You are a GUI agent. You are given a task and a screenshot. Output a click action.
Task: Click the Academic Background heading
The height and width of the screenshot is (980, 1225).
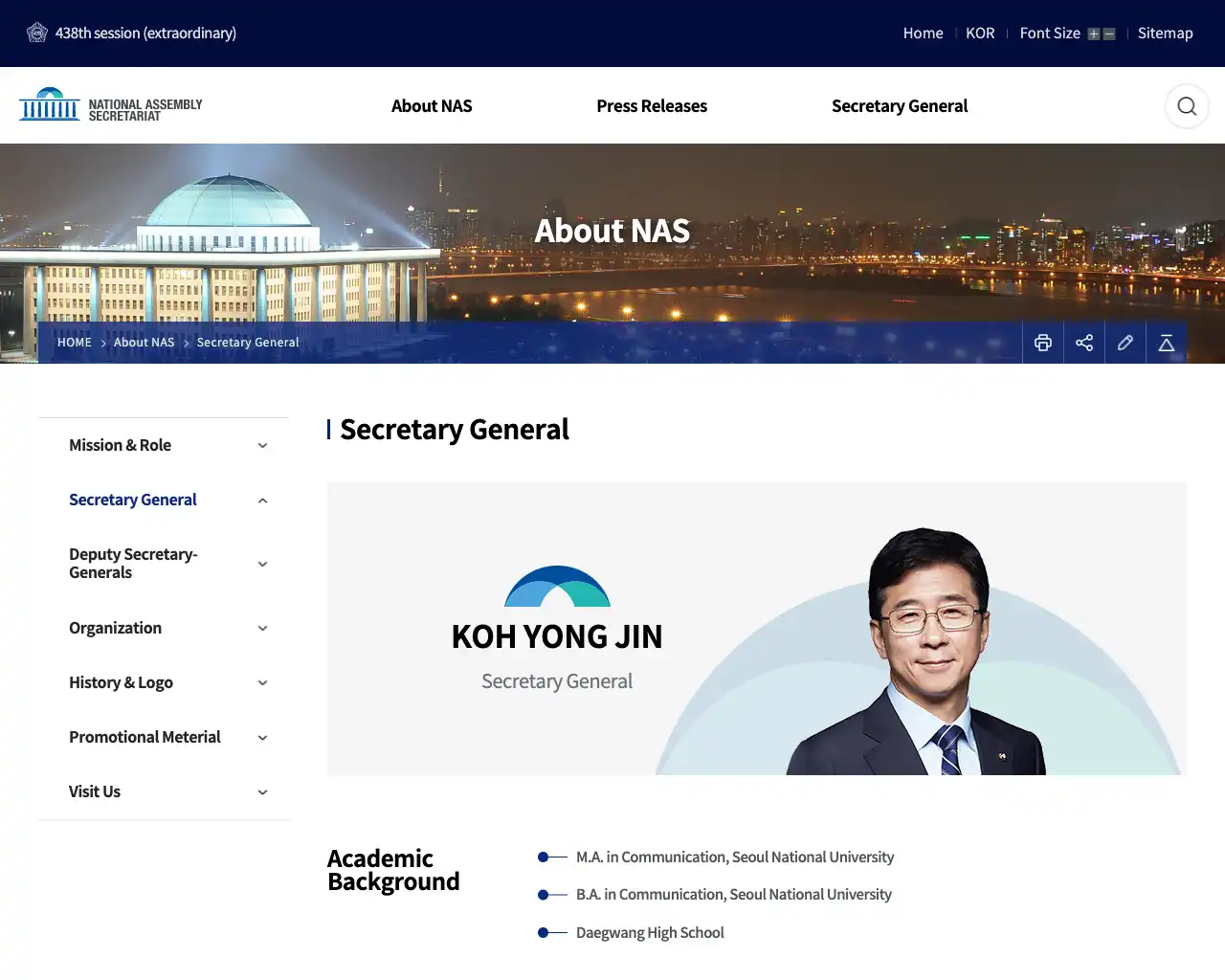(x=393, y=870)
